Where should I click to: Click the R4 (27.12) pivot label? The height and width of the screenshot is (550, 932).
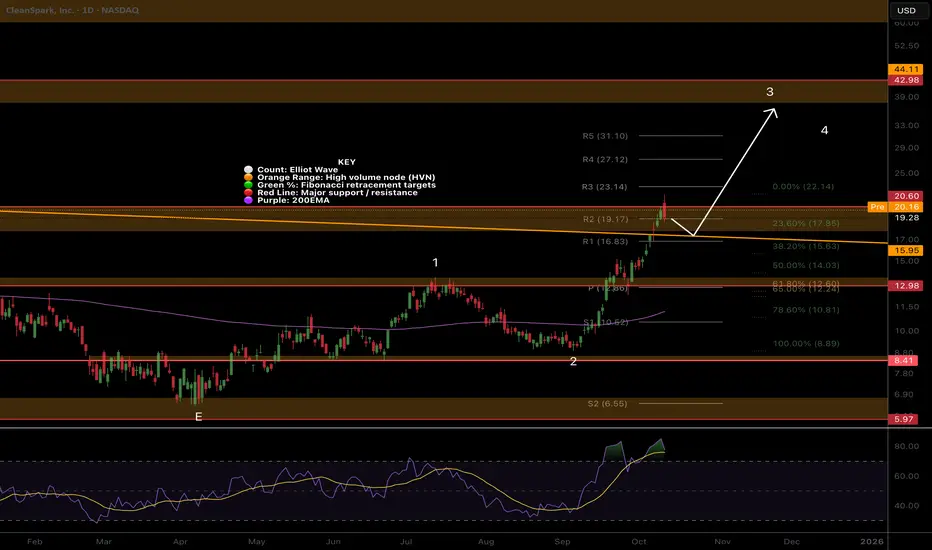click(x=605, y=159)
